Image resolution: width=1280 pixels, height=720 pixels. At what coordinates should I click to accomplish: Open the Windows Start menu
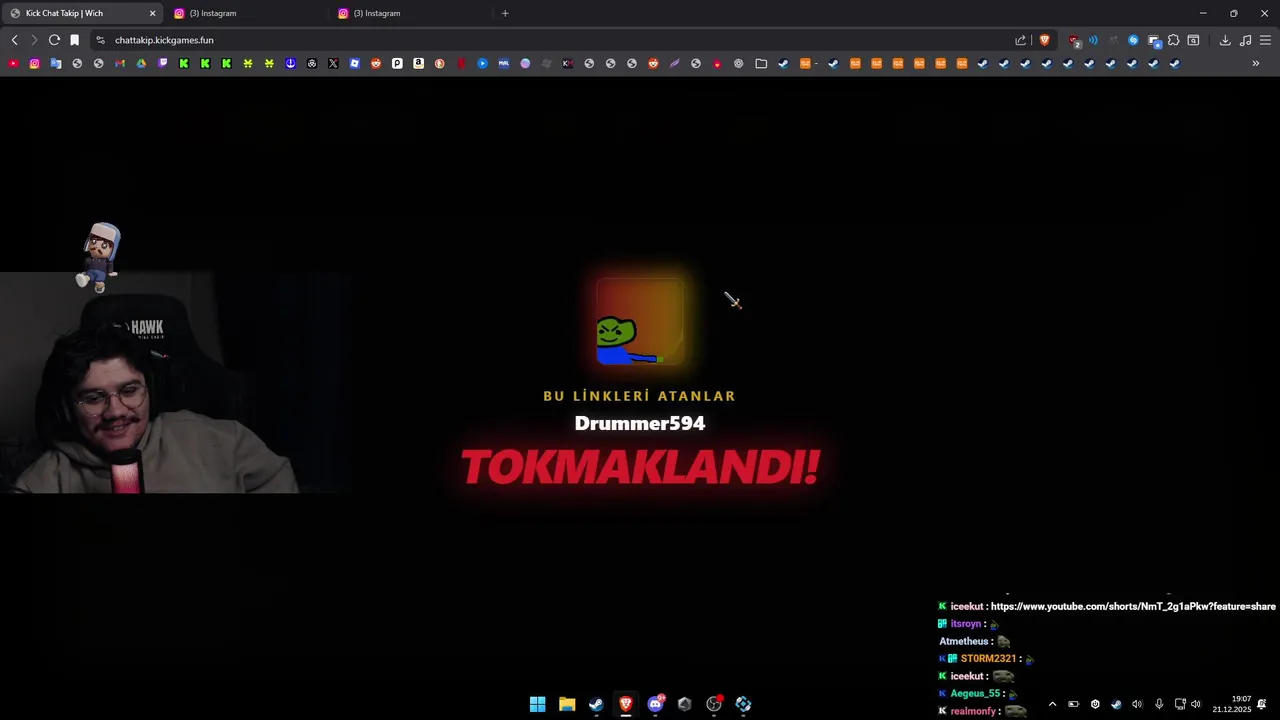(537, 704)
